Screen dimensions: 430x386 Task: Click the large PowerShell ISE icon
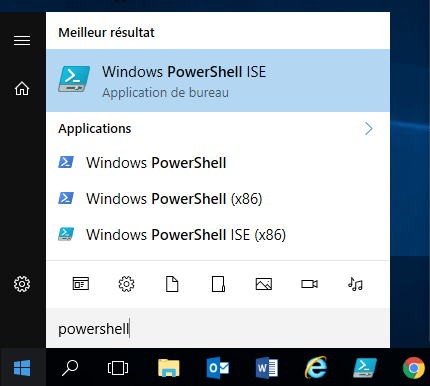click(74, 79)
